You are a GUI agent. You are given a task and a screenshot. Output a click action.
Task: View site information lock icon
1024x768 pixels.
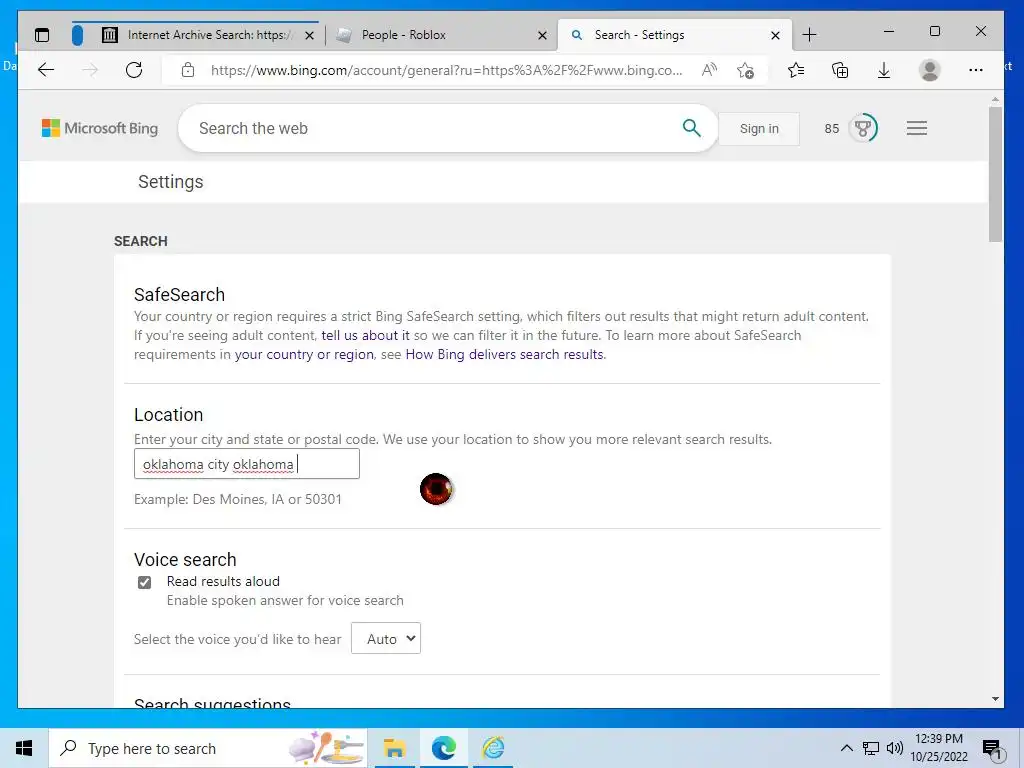coord(188,70)
